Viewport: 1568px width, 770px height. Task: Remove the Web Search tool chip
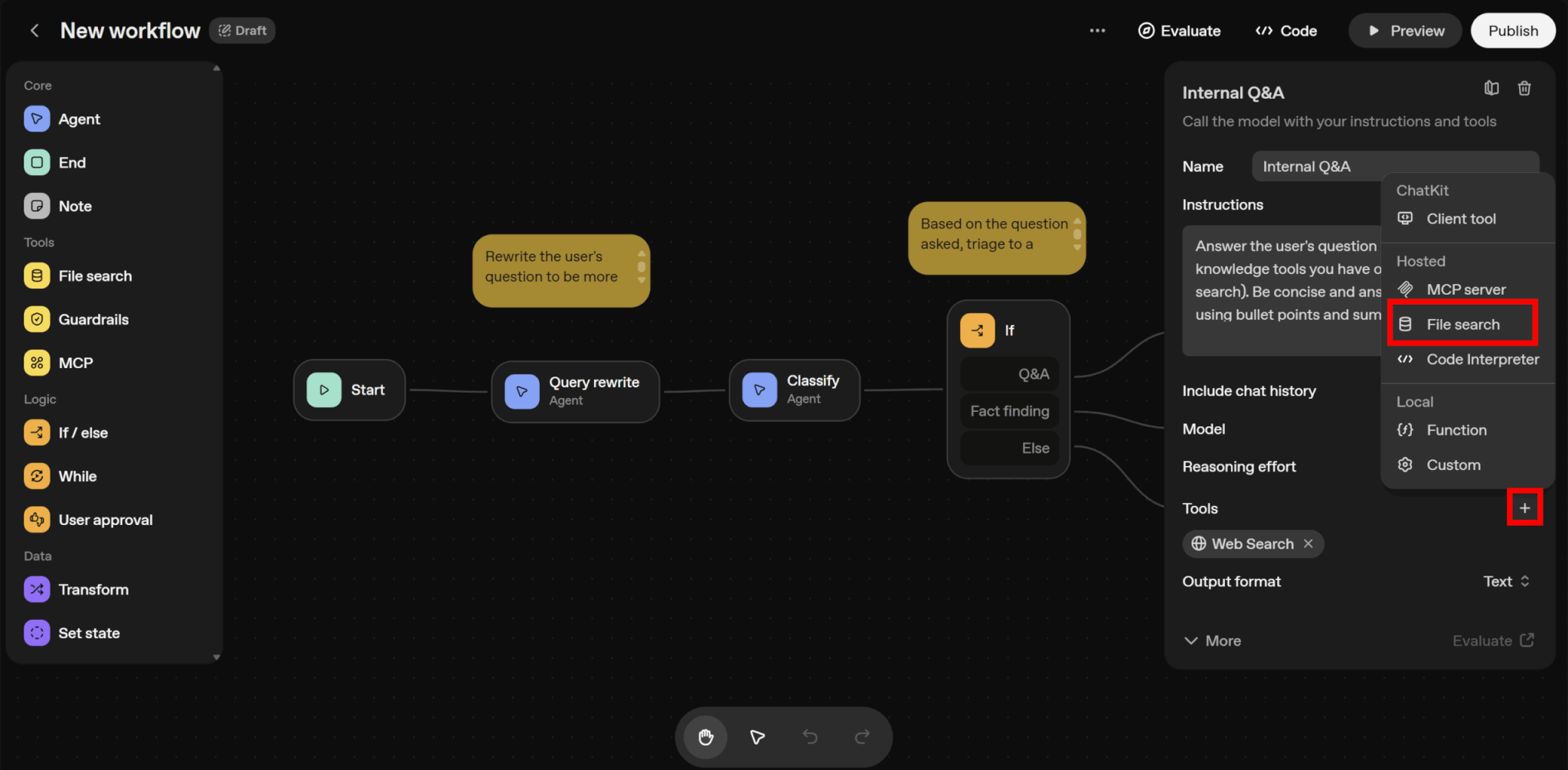click(x=1308, y=543)
